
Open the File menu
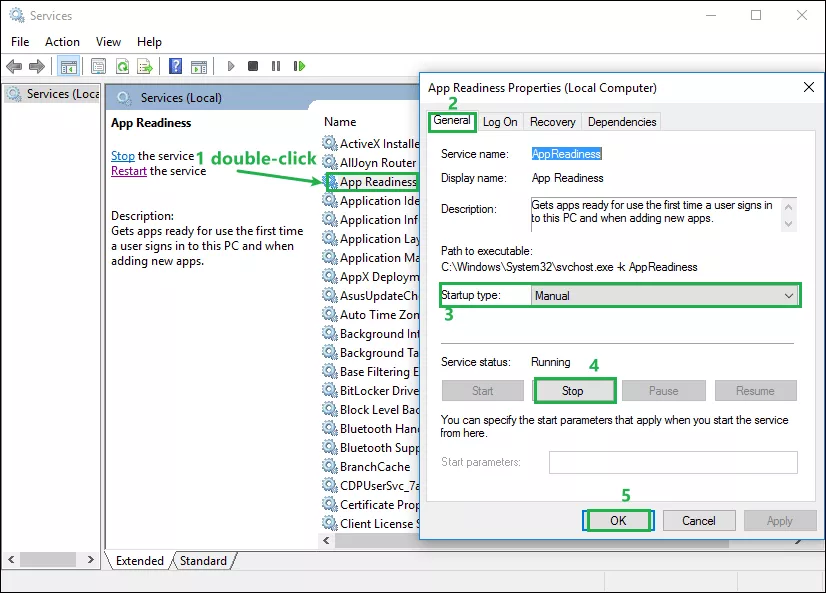(x=20, y=42)
